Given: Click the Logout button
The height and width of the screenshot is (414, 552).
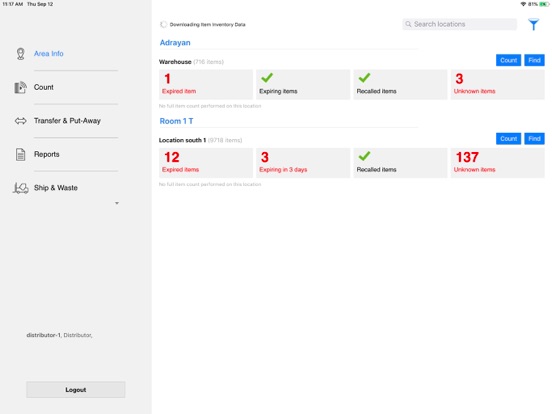Looking at the screenshot, I should coord(76,389).
